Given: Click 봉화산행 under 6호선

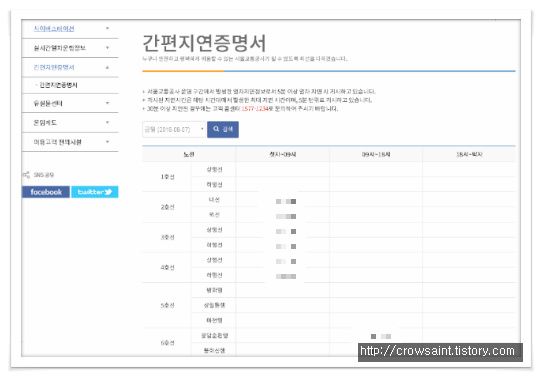Looking at the screenshot, I should [x=214, y=350].
